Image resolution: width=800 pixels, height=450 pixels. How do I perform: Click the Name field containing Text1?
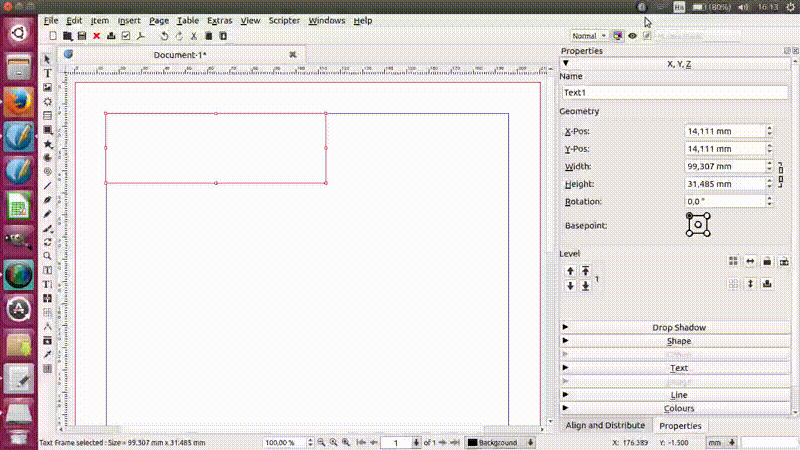[676, 92]
